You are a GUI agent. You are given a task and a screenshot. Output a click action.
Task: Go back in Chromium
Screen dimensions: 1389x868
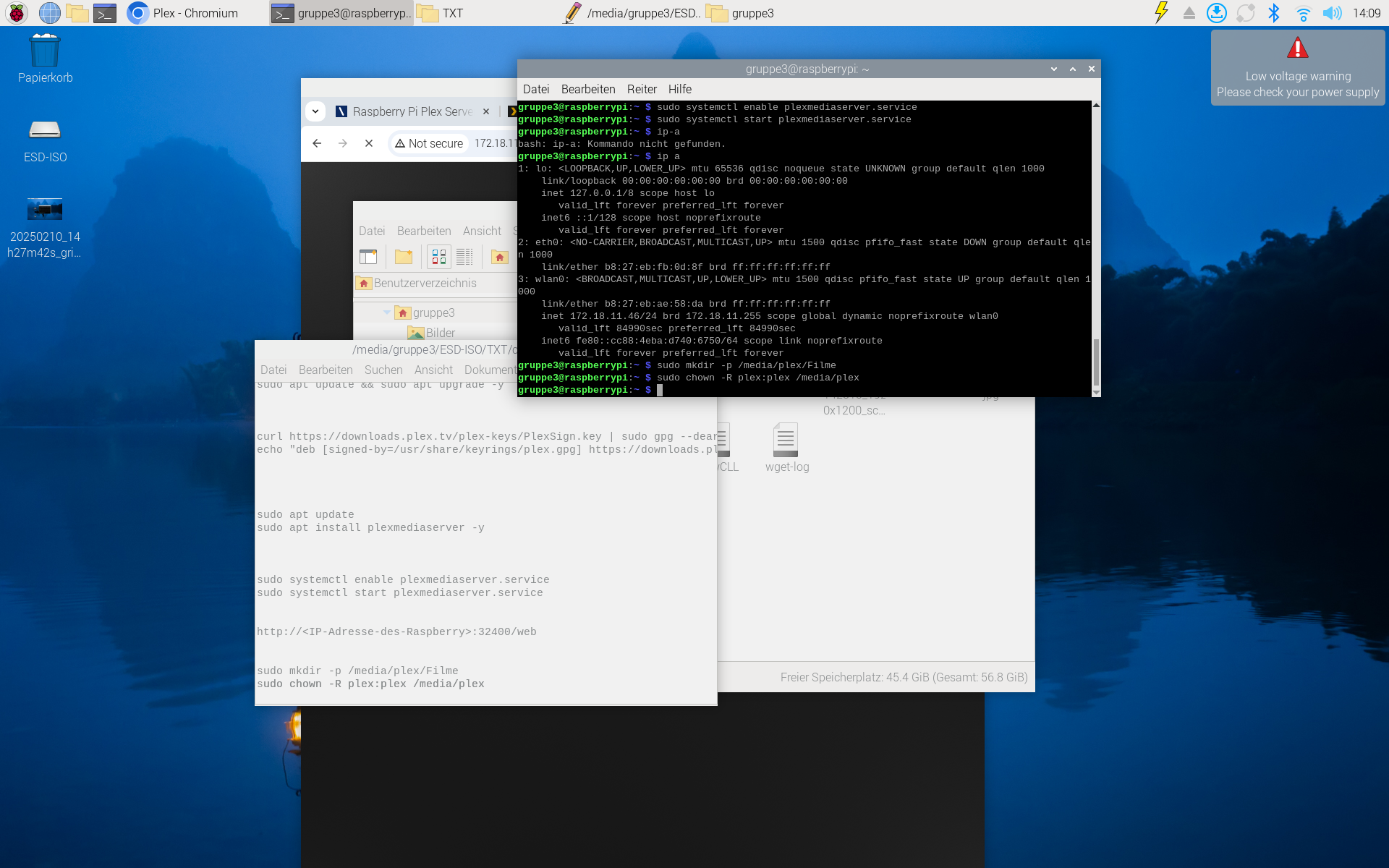317,143
